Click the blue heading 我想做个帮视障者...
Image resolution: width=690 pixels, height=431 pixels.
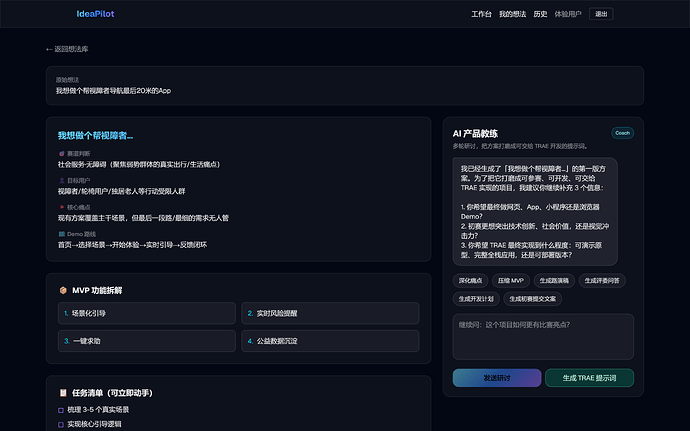(x=95, y=136)
